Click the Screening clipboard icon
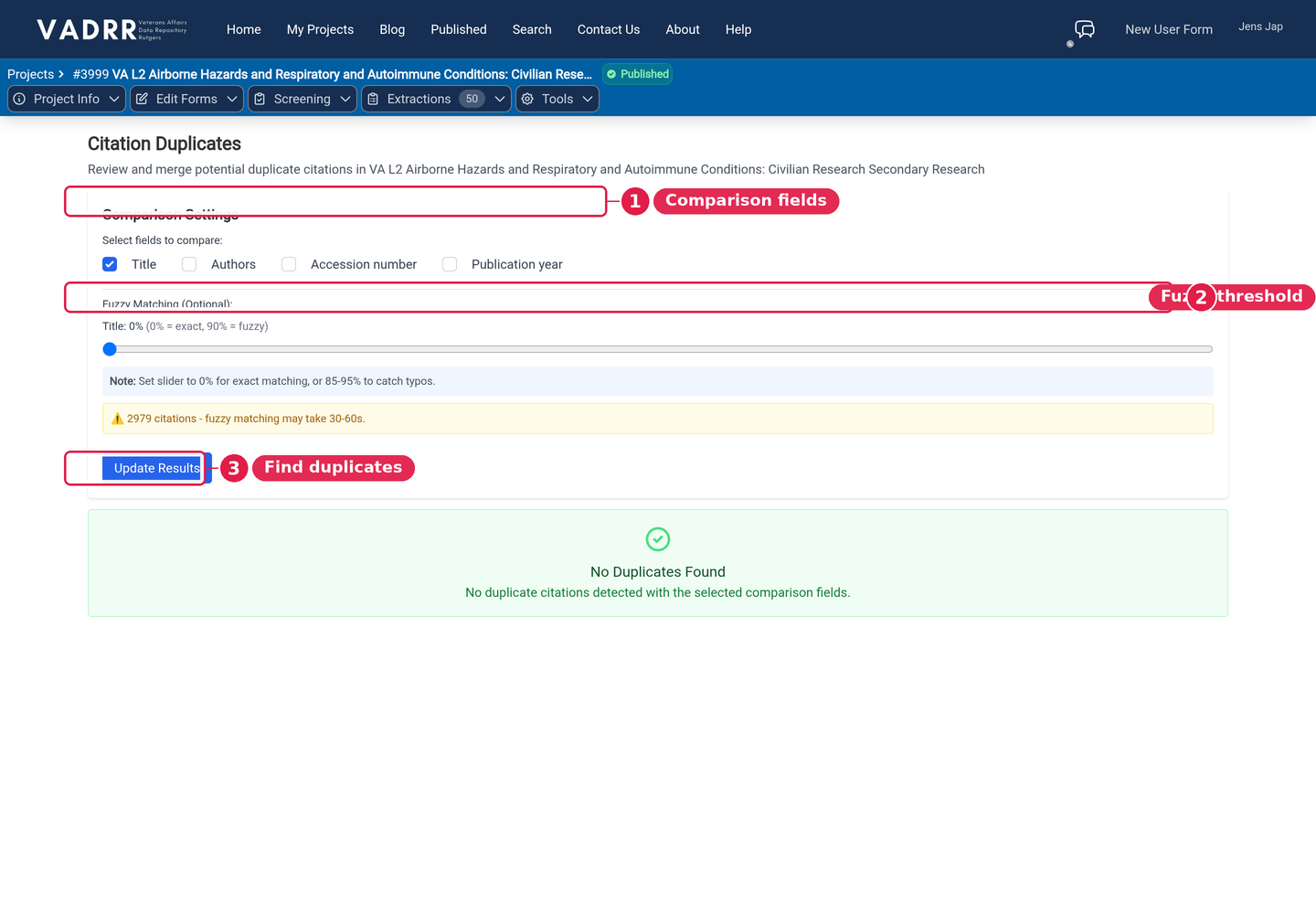 click(260, 99)
